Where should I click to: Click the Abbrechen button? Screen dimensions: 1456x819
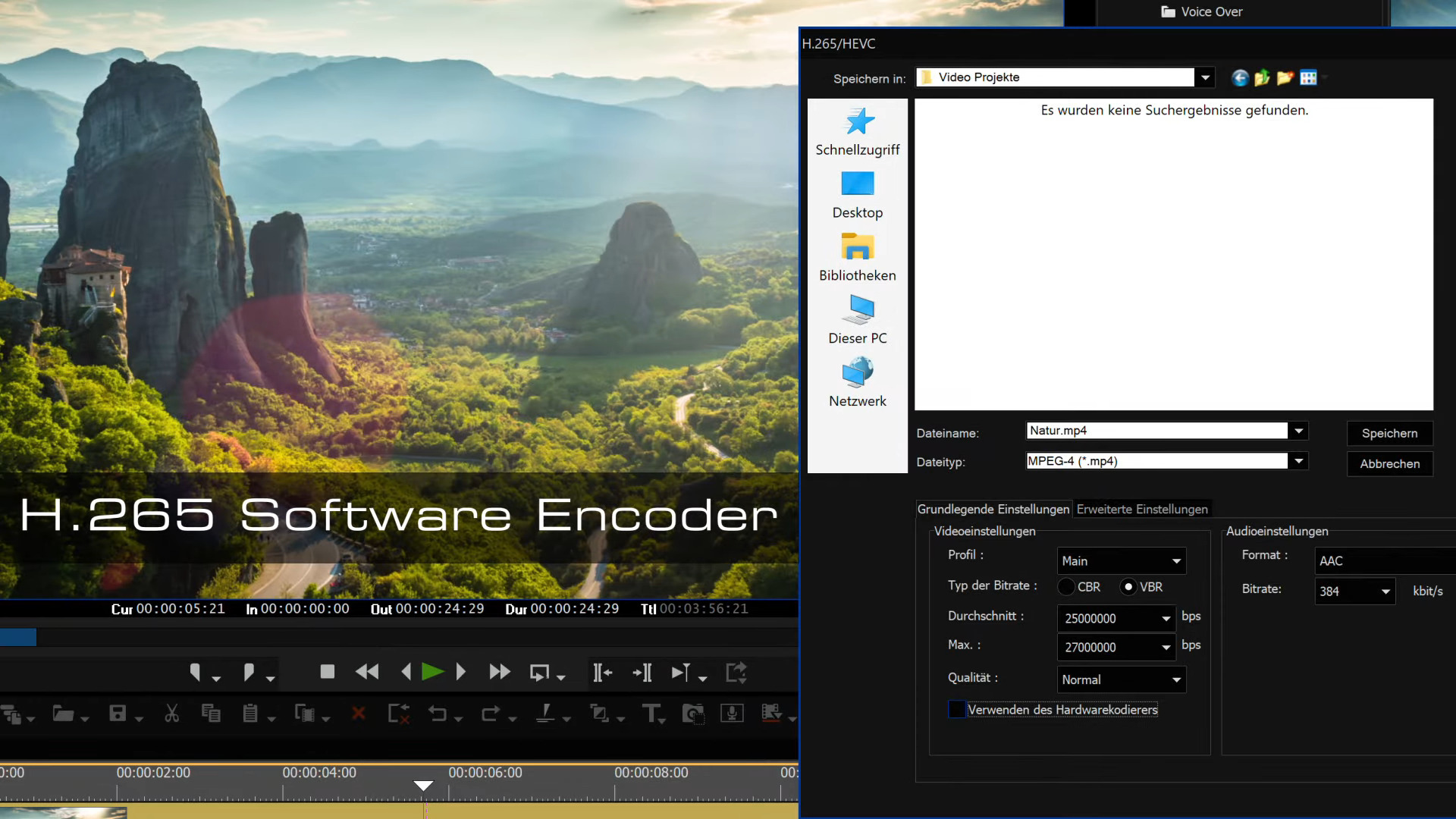click(x=1389, y=463)
